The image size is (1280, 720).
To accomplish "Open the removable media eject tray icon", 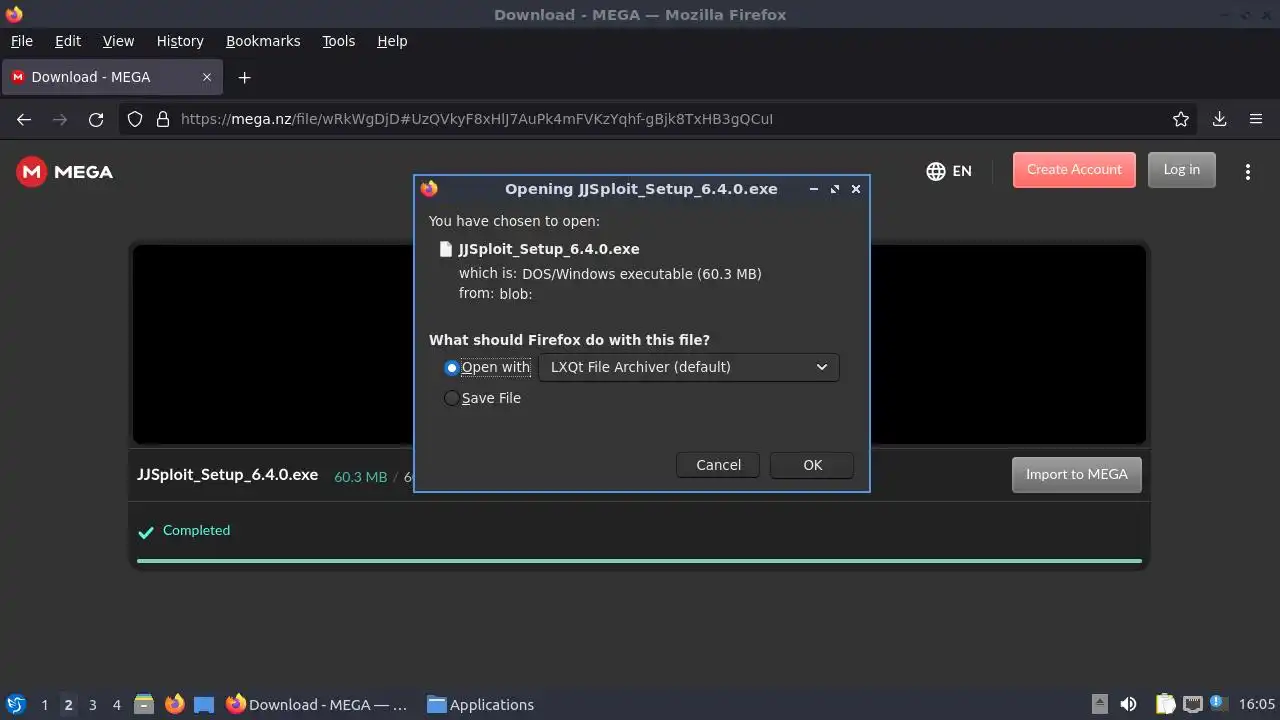I will tap(1099, 704).
